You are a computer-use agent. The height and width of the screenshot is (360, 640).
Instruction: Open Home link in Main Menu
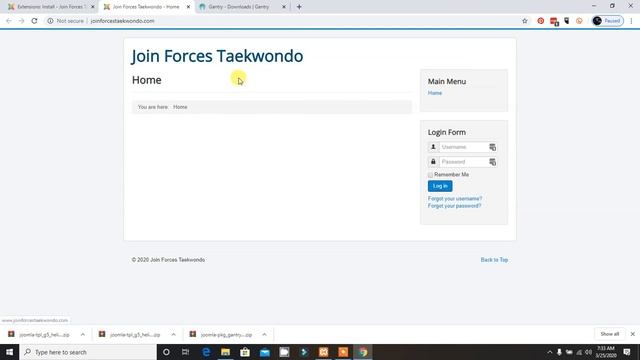[435, 93]
